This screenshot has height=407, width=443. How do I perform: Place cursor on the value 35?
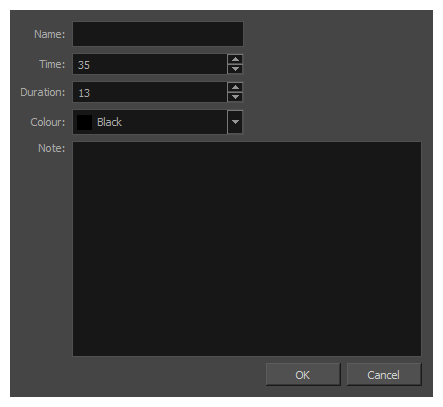84,65
